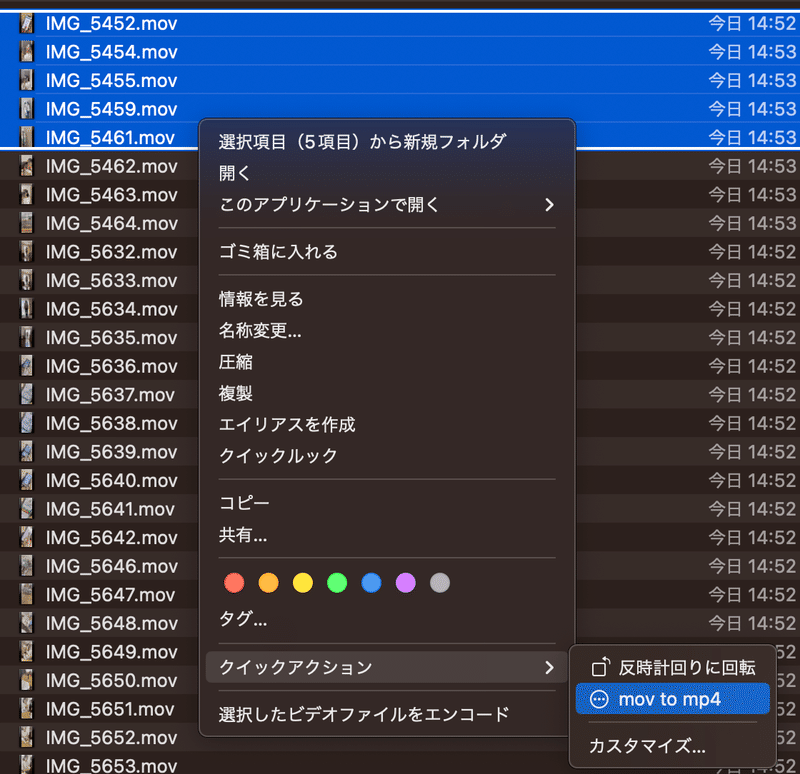Click the rotate counterclockwise quick action icon
This screenshot has width=800, height=774.
coord(602,666)
